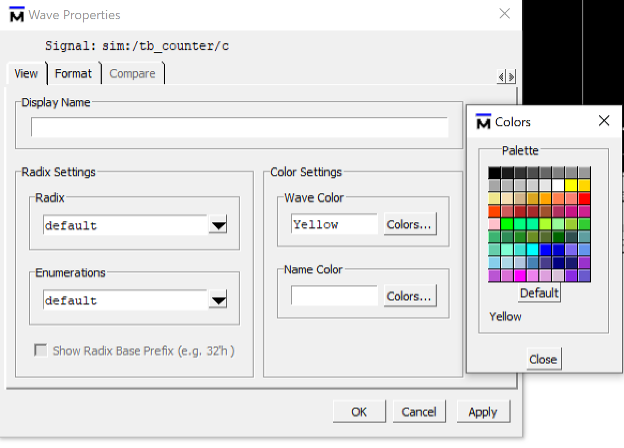Open the Compare tab
624x448 pixels.
tap(132, 74)
